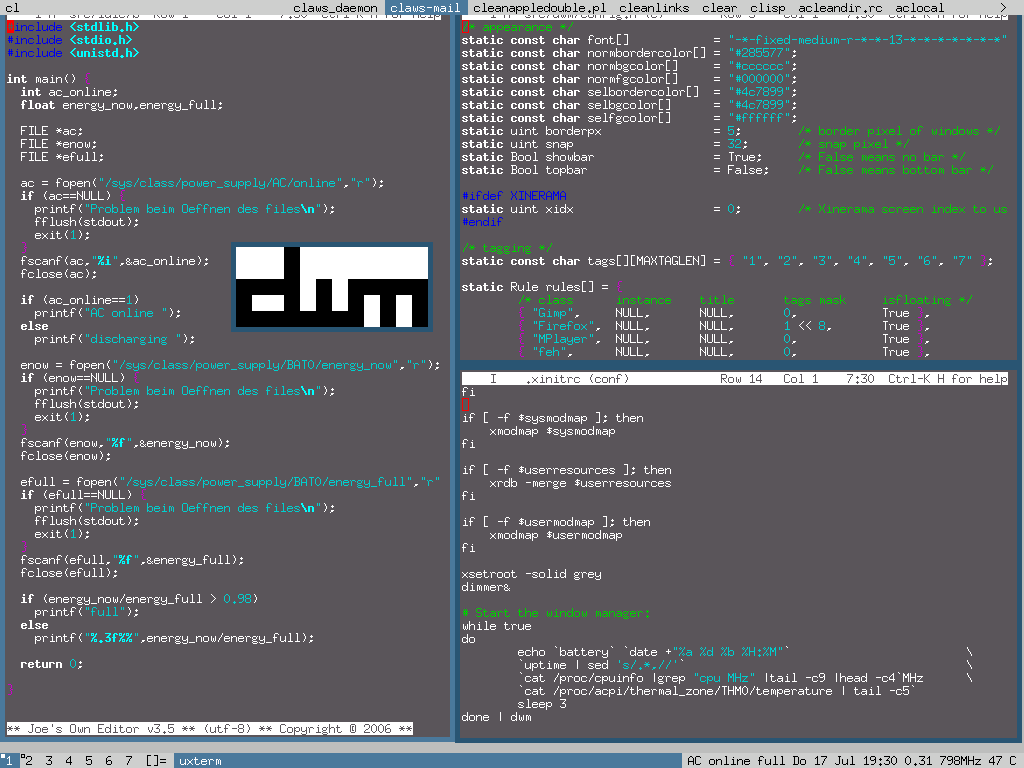Select tag 1 in the dwm bar

[x=8, y=759]
